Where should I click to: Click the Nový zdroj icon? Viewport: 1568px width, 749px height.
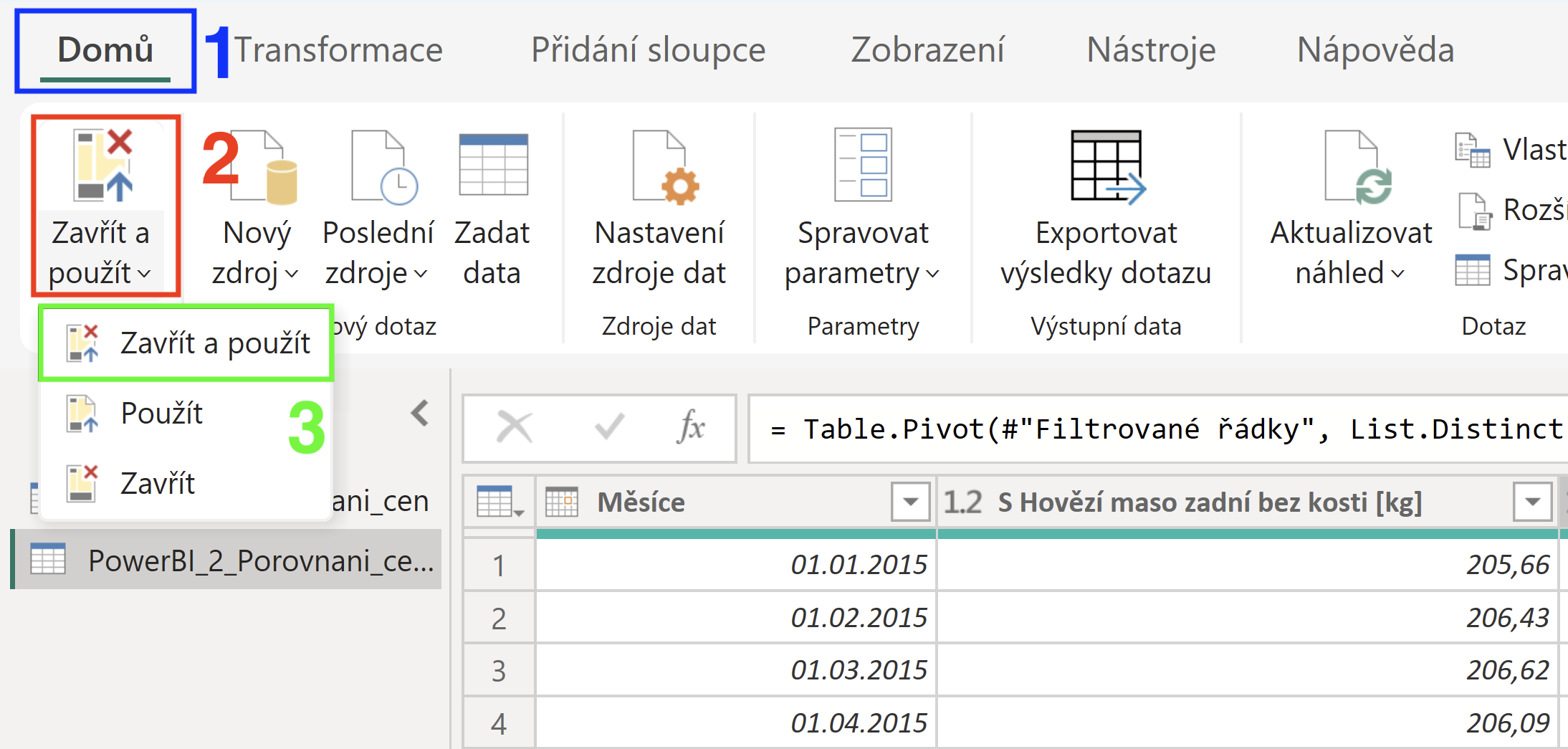pos(264,166)
